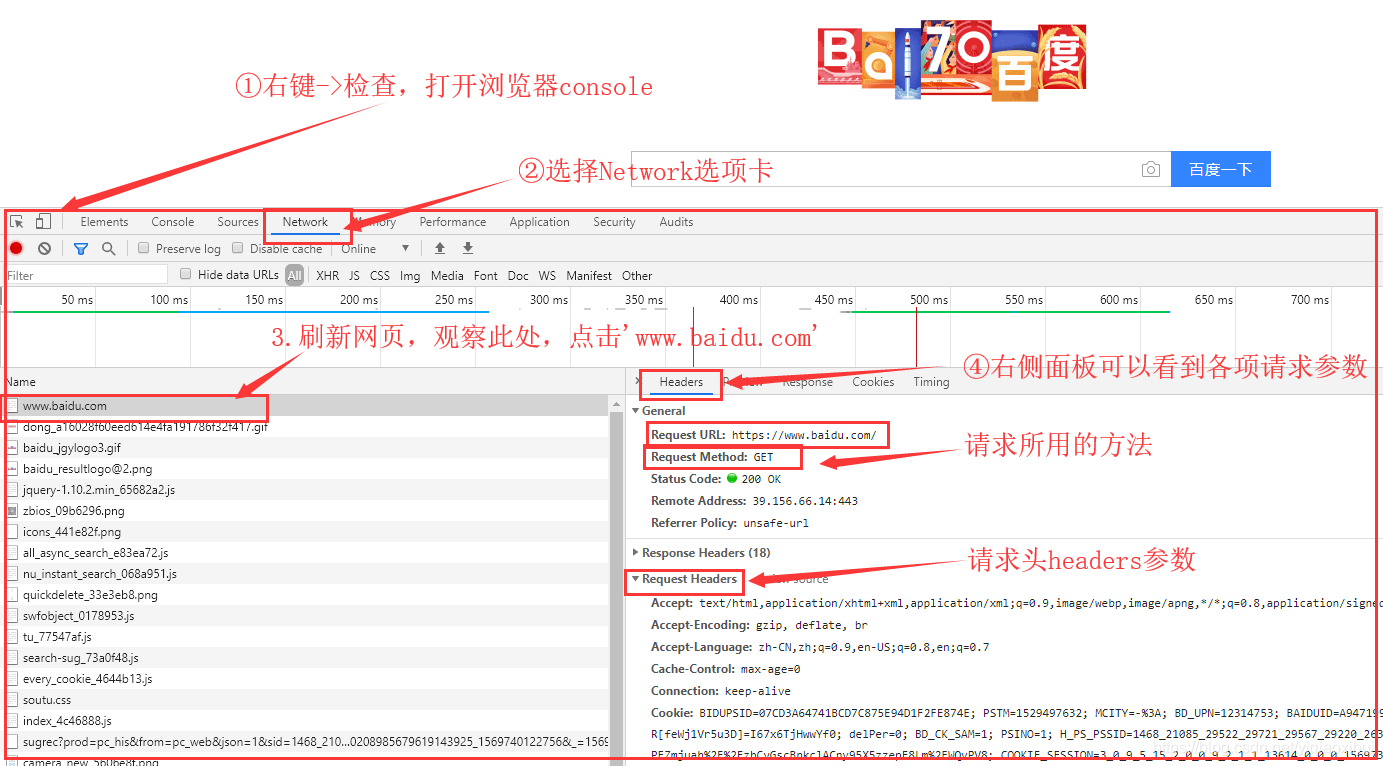The height and width of the screenshot is (766, 1383).
Task: Select all_async_search_e83ea72.js request
Action: [x=305, y=553]
